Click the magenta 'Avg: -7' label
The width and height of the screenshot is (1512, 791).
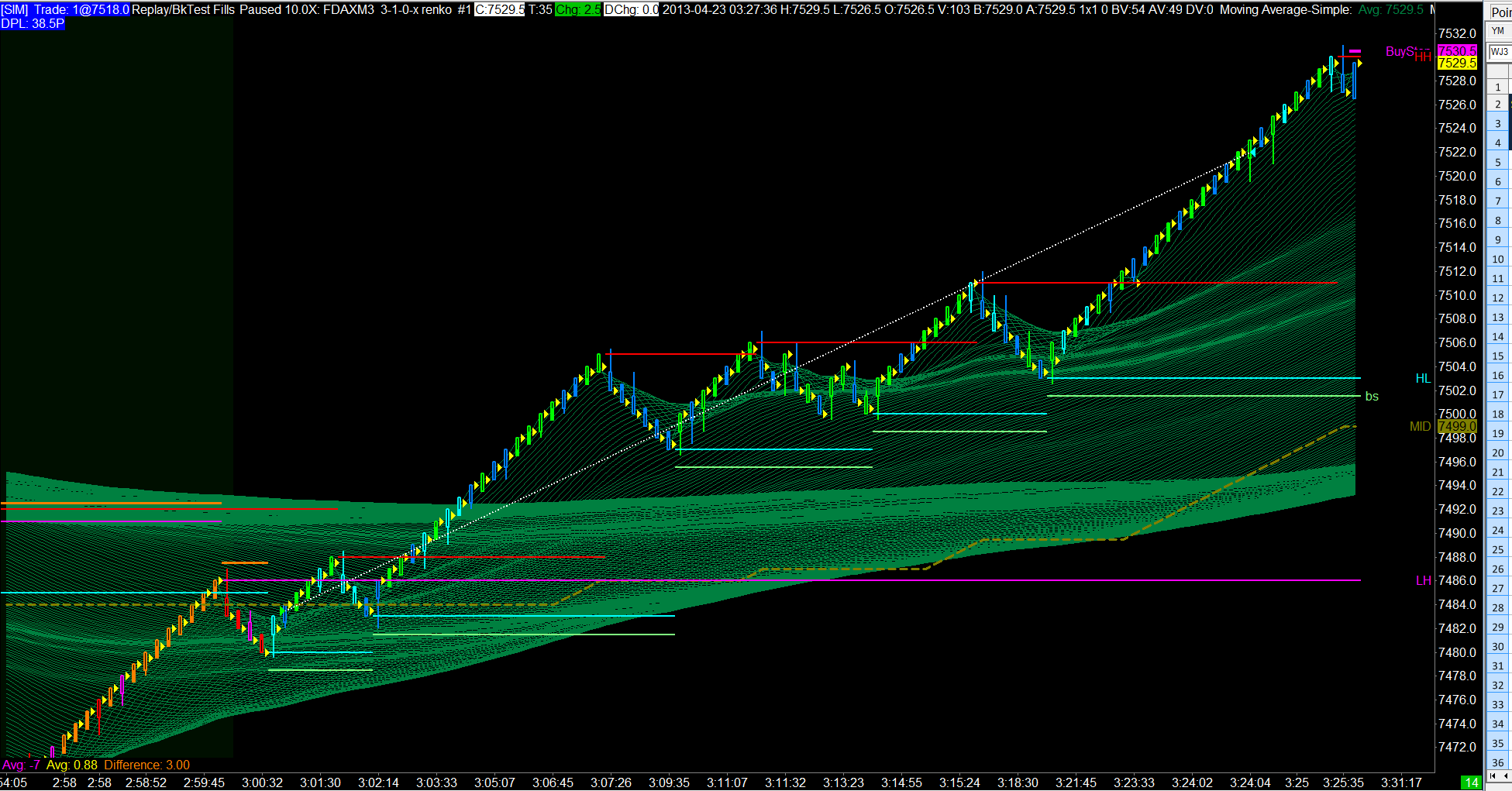[x=21, y=765]
